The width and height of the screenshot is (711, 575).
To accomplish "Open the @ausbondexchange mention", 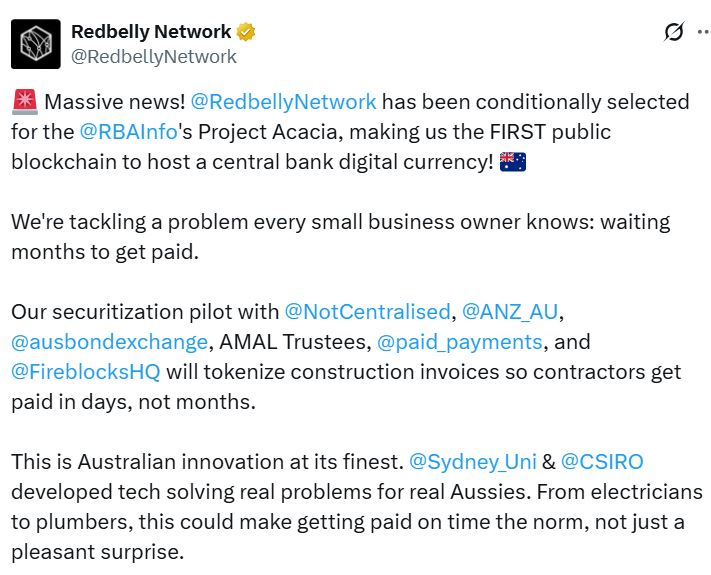I will click(x=110, y=342).
